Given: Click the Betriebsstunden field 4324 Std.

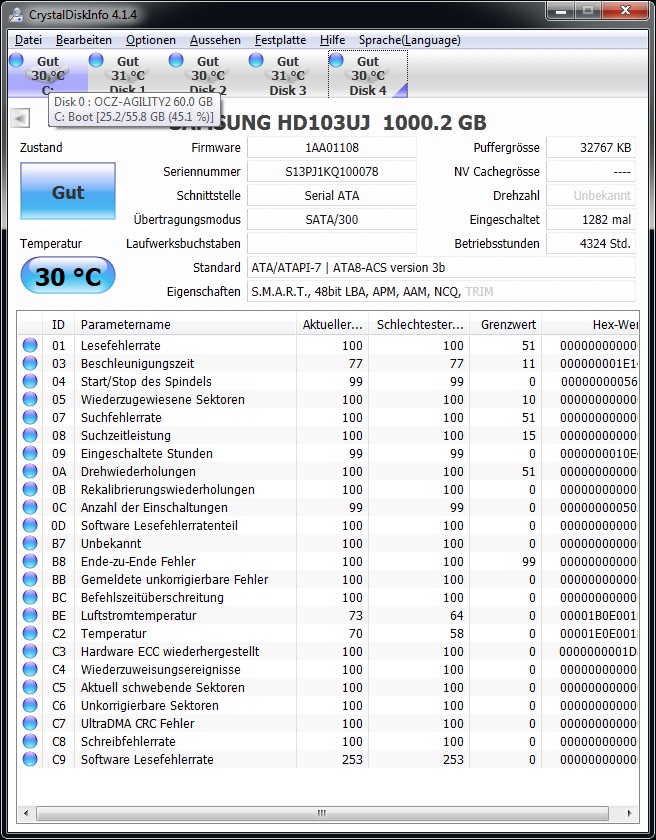Looking at the screenshot, I should pos(591,243).
